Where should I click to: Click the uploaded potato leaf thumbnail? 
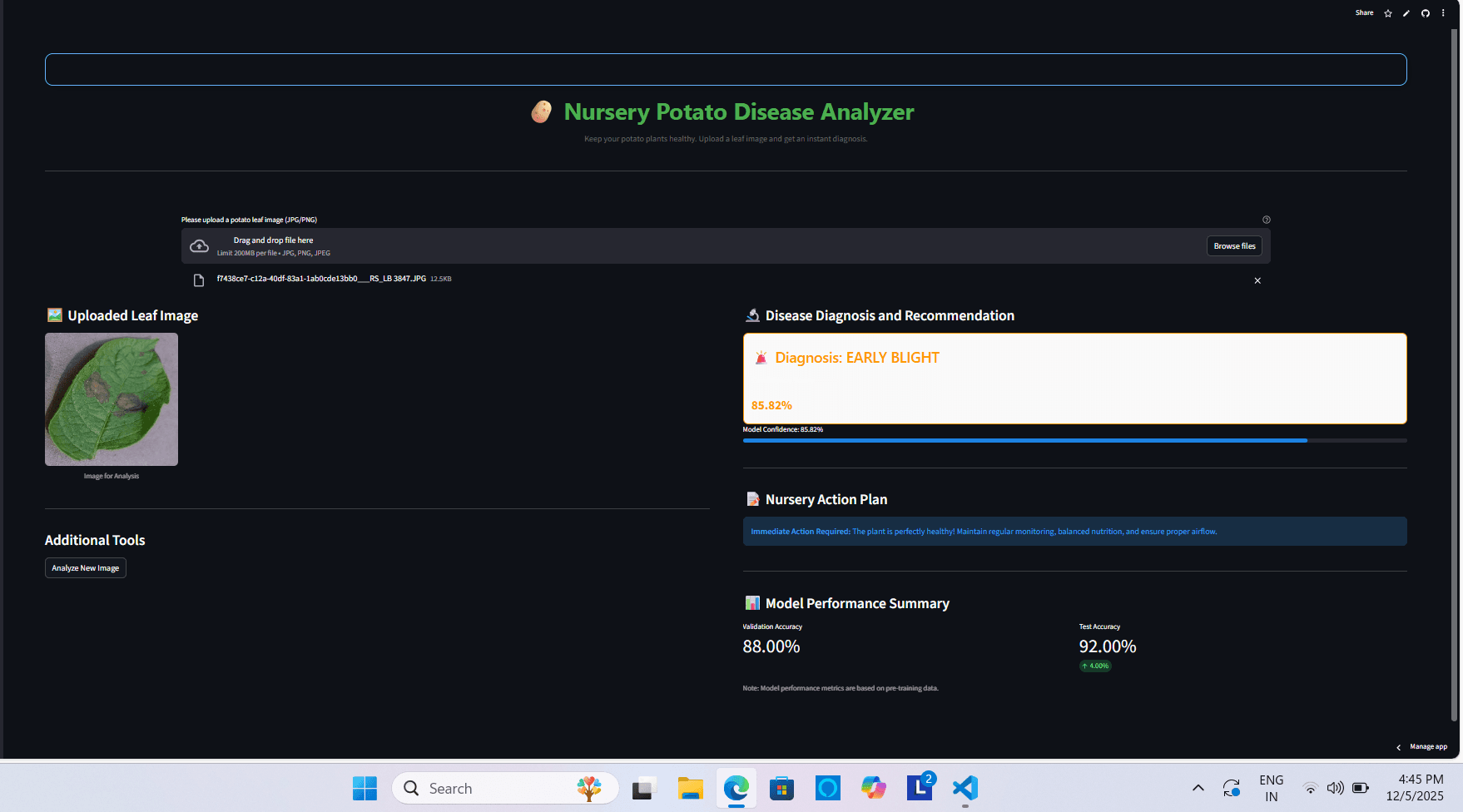click(x=112, y=399)
